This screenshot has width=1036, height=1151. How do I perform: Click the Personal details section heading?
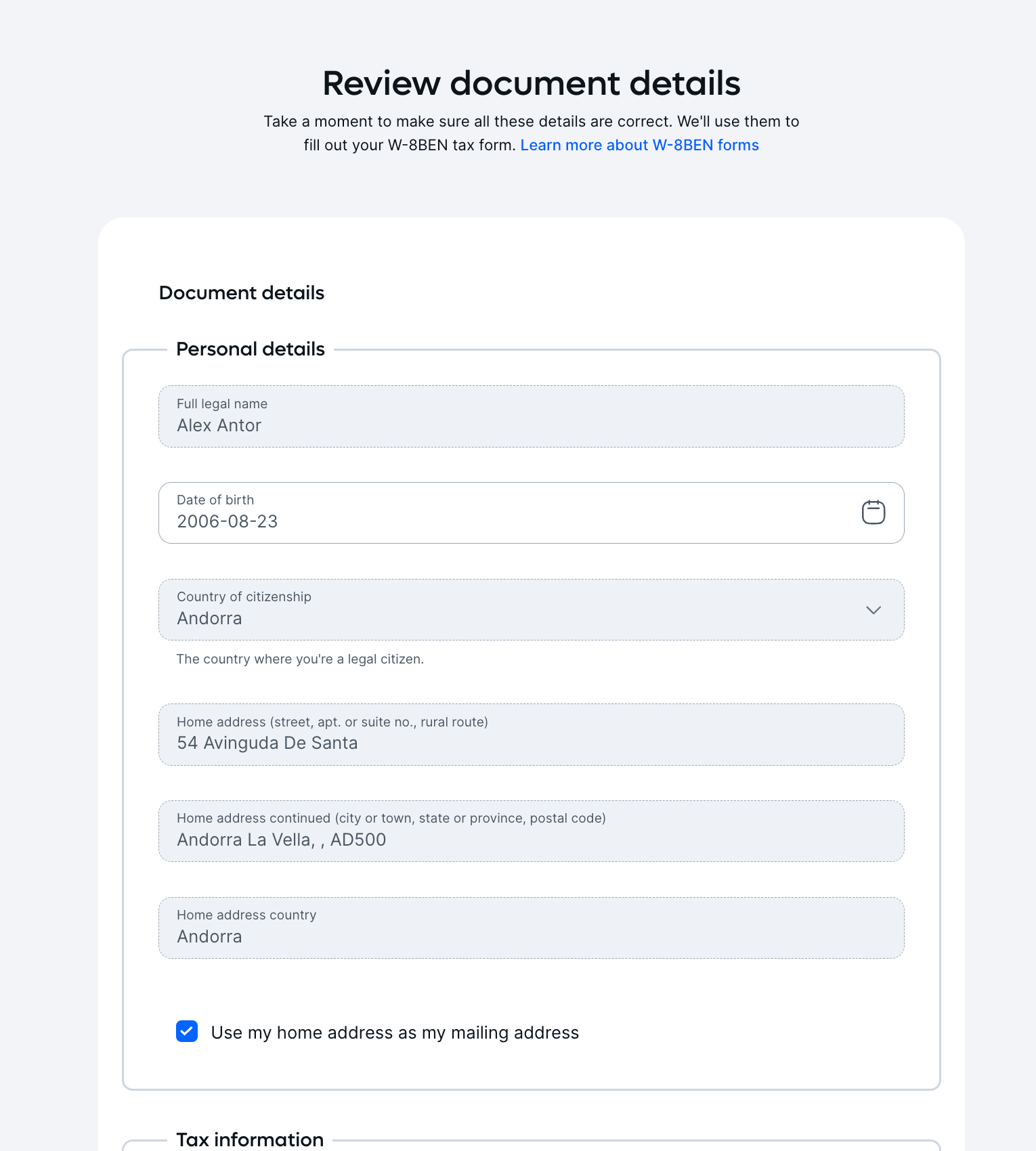[251, 349]
